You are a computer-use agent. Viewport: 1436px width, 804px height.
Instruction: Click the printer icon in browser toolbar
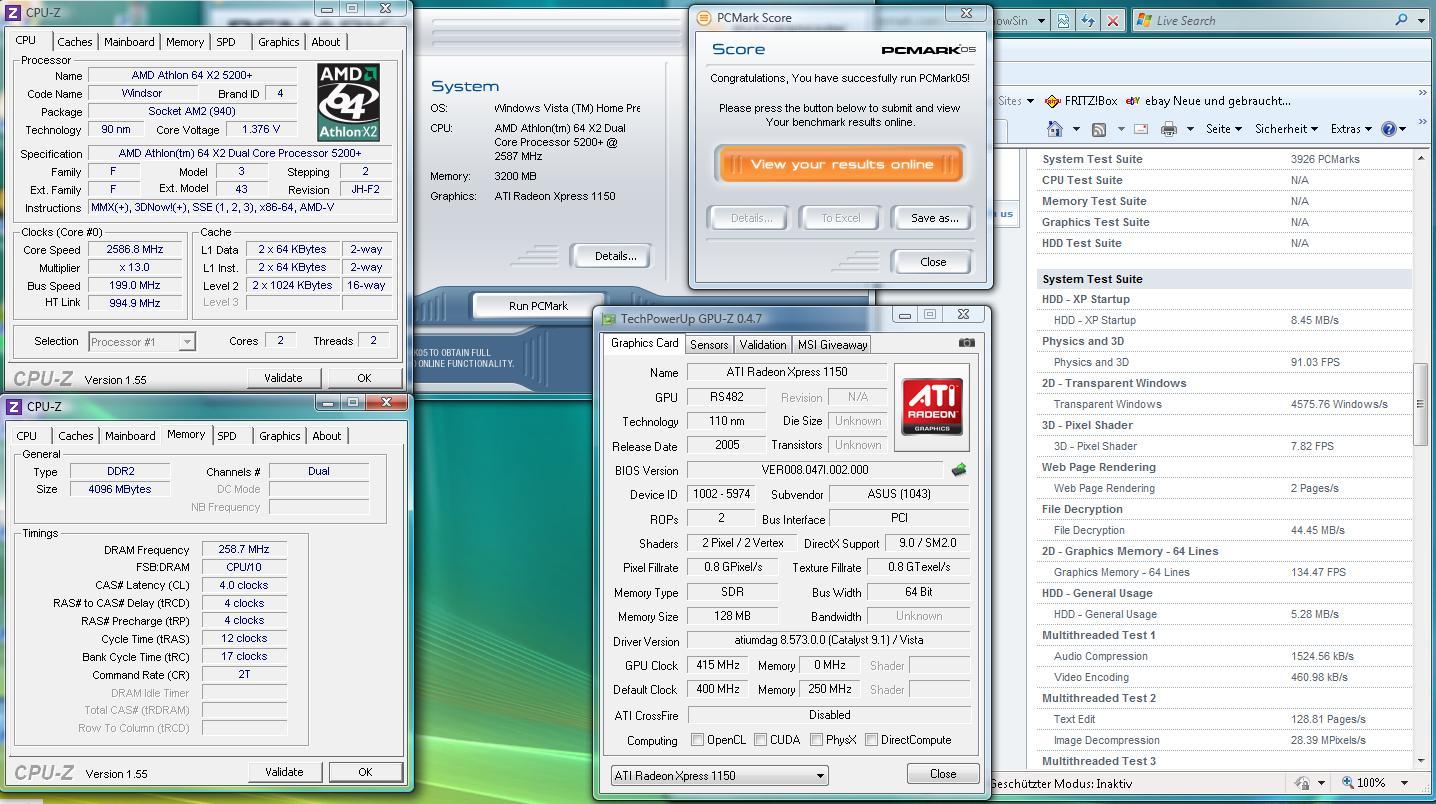[x=1168, y=129]
